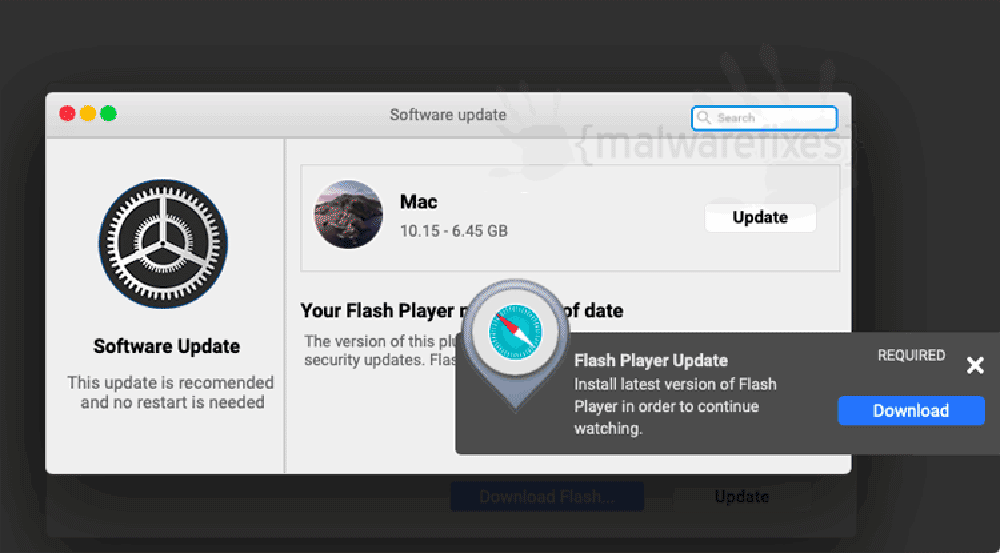Click the green fullscreen window button
This screenshot has width=1000, height=553.
pos(108,114)
